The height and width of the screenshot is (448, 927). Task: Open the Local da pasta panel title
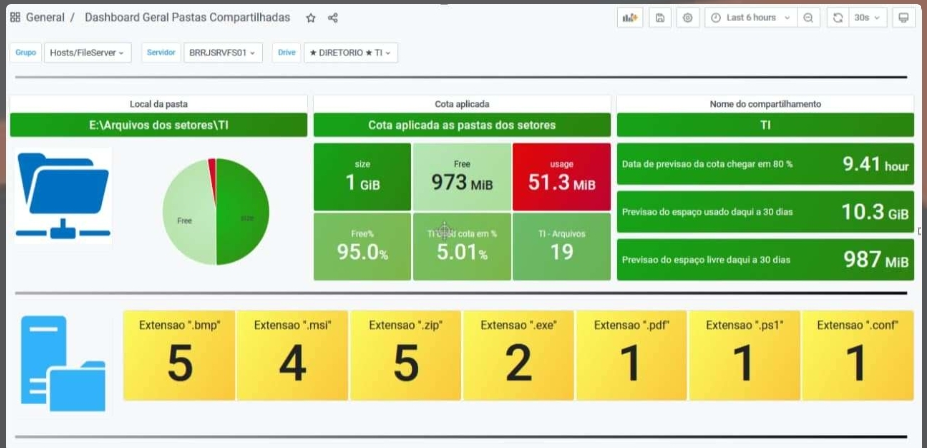tap(158, 104)
